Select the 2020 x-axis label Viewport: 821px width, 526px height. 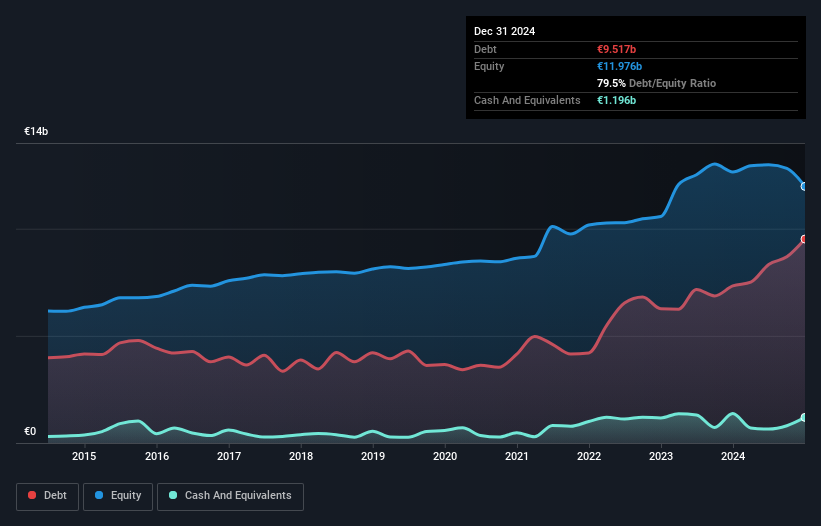445,456
